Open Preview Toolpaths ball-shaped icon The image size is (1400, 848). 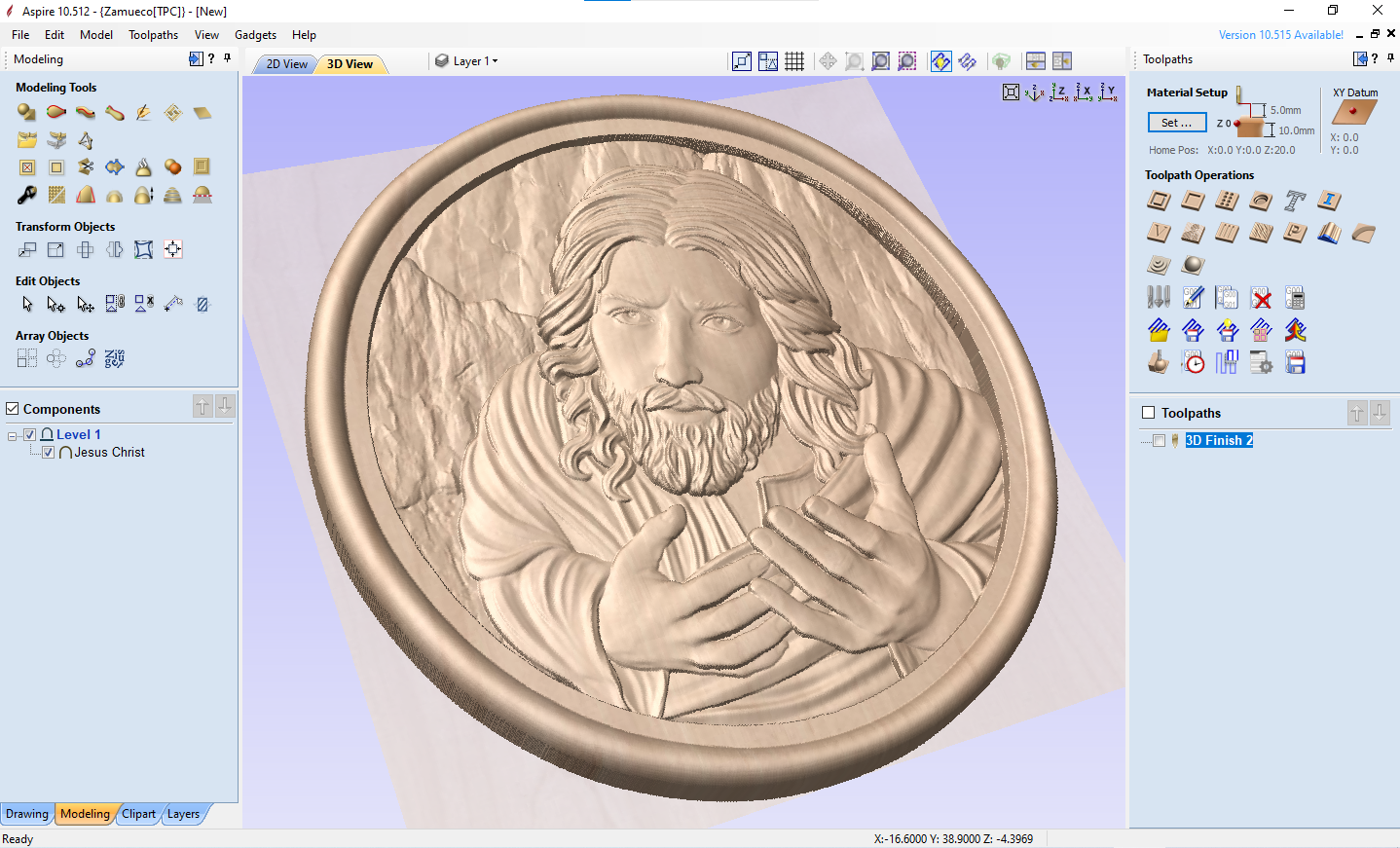[x=1193, y=265]
